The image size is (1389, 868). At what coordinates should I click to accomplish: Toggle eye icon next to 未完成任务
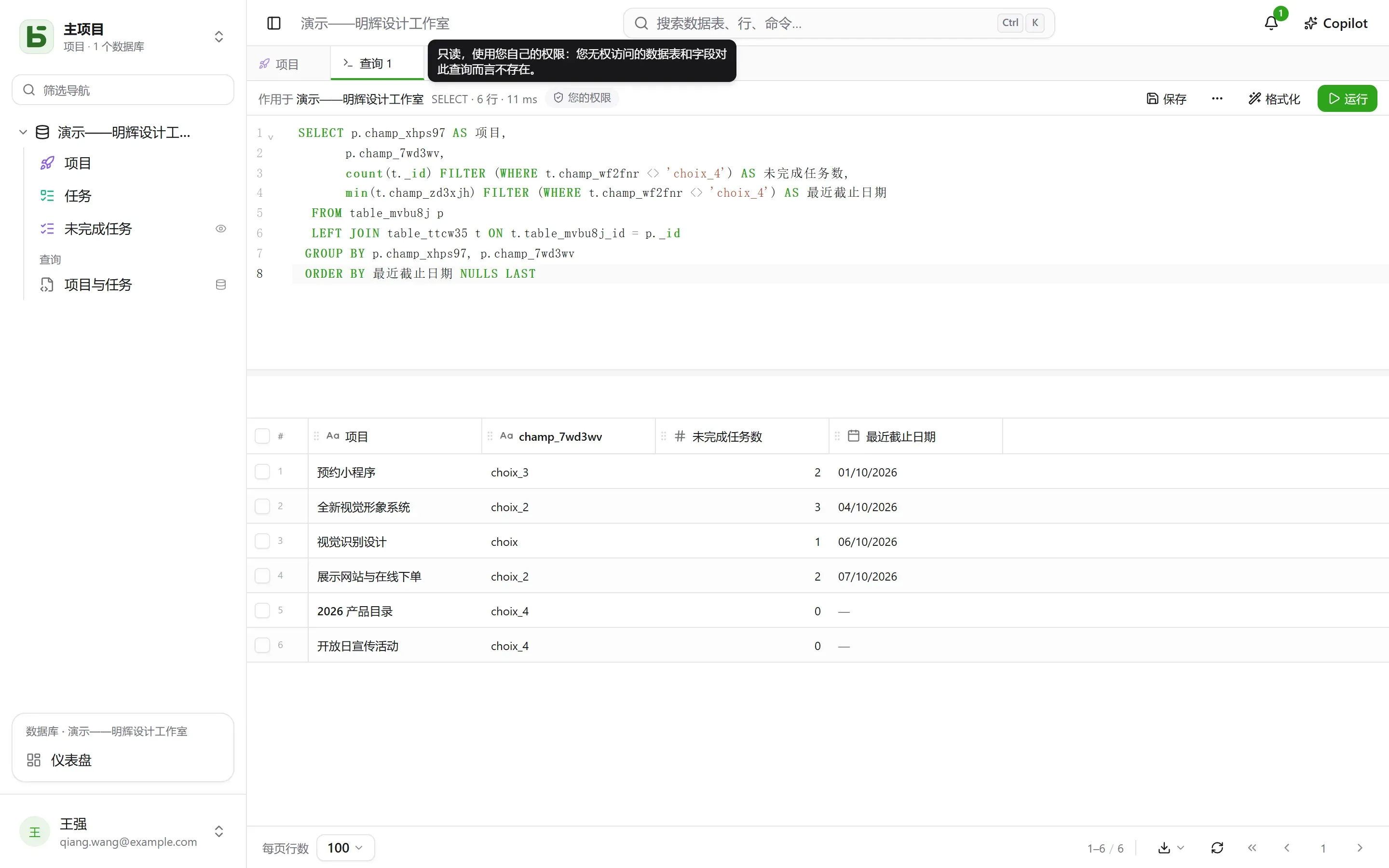[x=220, y=229]
